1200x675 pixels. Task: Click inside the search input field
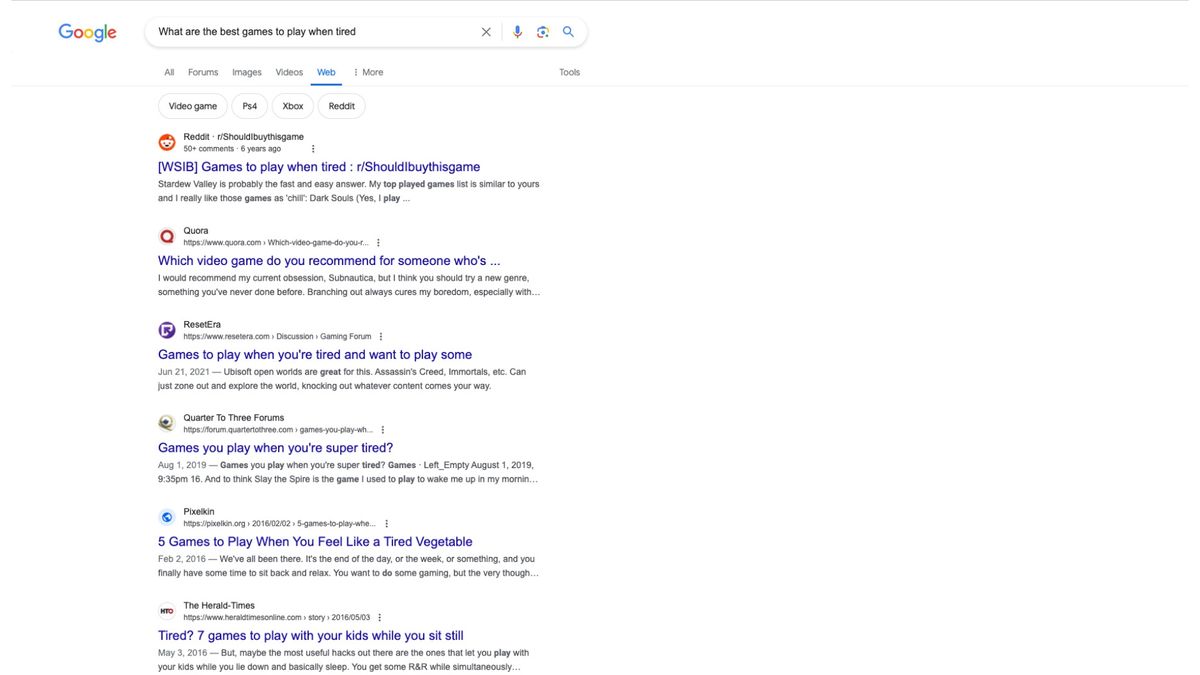pos(300,31)
